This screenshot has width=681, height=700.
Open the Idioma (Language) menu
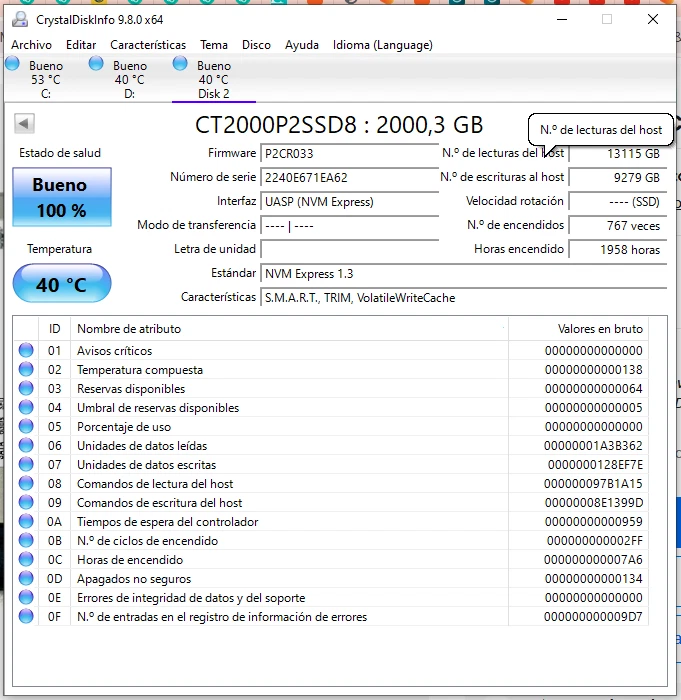383,45
